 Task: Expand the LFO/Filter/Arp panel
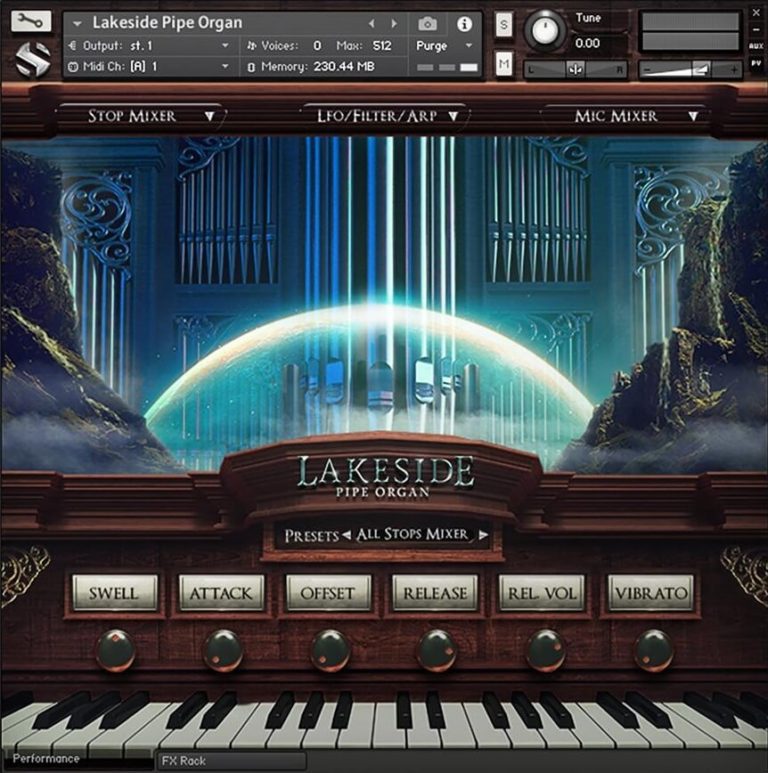pyautogui.click(x=386, y=116)
